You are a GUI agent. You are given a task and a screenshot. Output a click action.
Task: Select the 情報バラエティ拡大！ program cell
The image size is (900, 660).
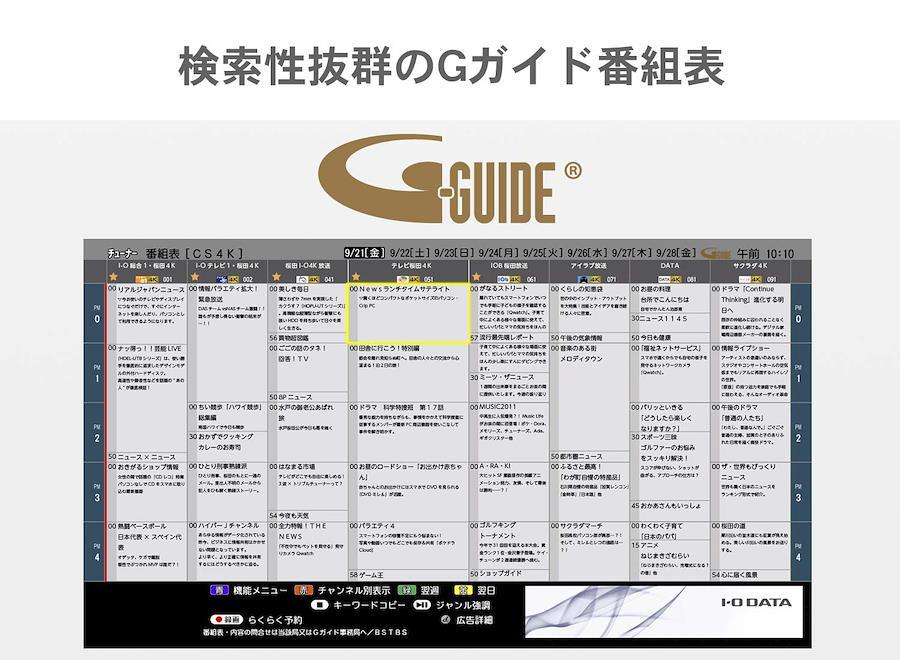click(x=228, y=343)
